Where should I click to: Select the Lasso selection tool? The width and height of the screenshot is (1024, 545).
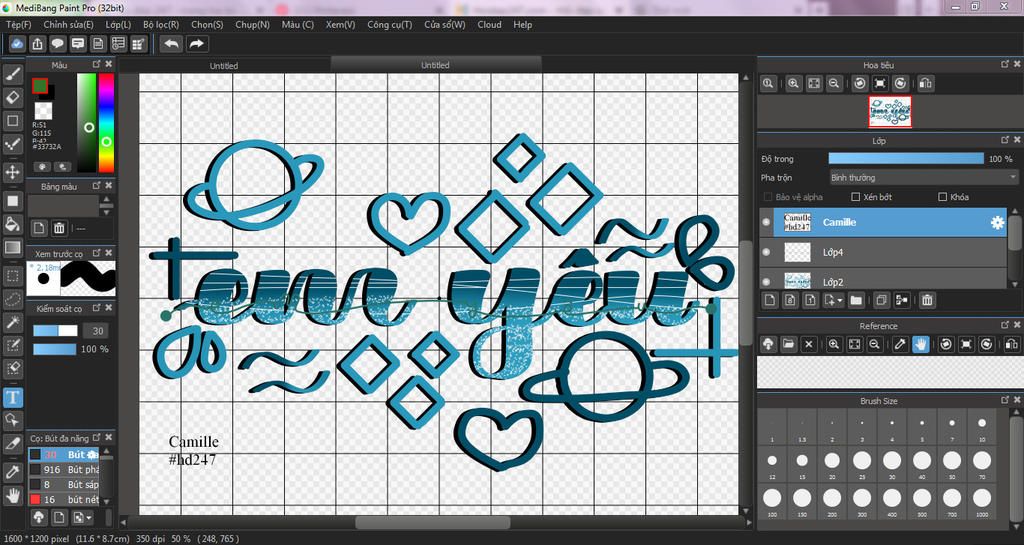click(12, 298)
